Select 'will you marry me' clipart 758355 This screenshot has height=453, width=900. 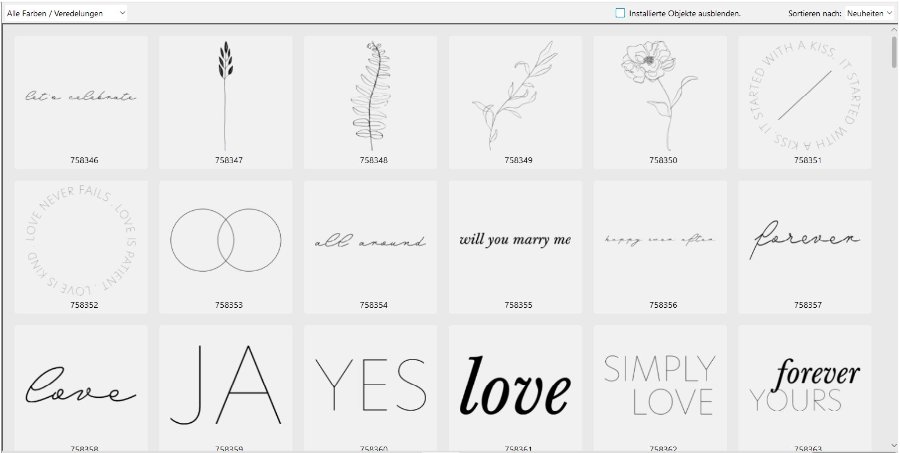515,247
